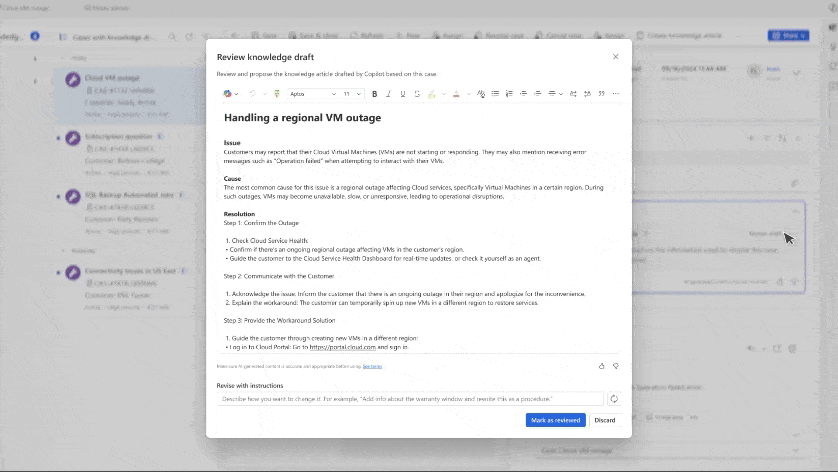Click the Revise with instructions field
Viewport: 838px width, 472px height.
(x=410, y=398)
